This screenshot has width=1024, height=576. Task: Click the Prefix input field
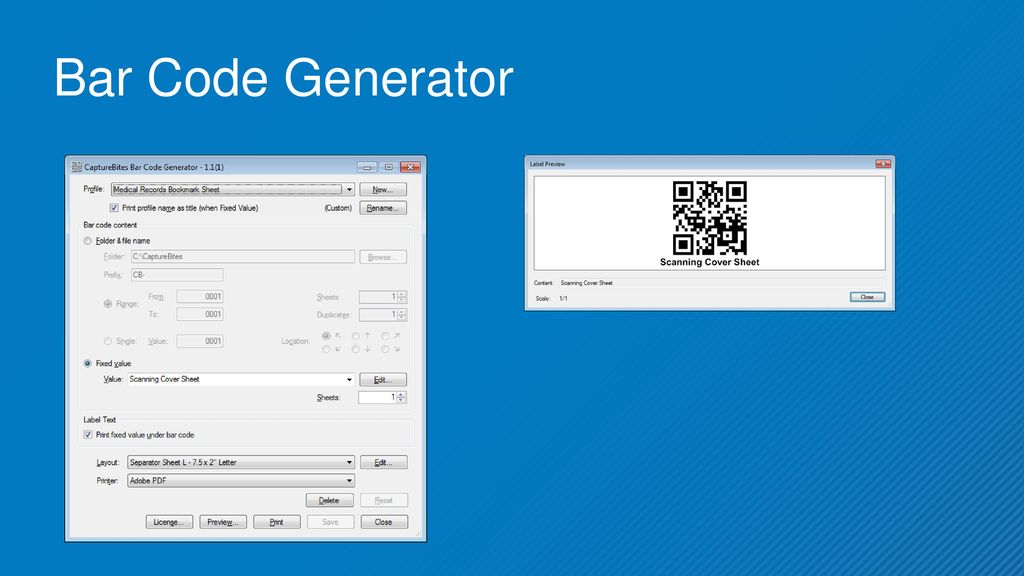pos(177,275)
